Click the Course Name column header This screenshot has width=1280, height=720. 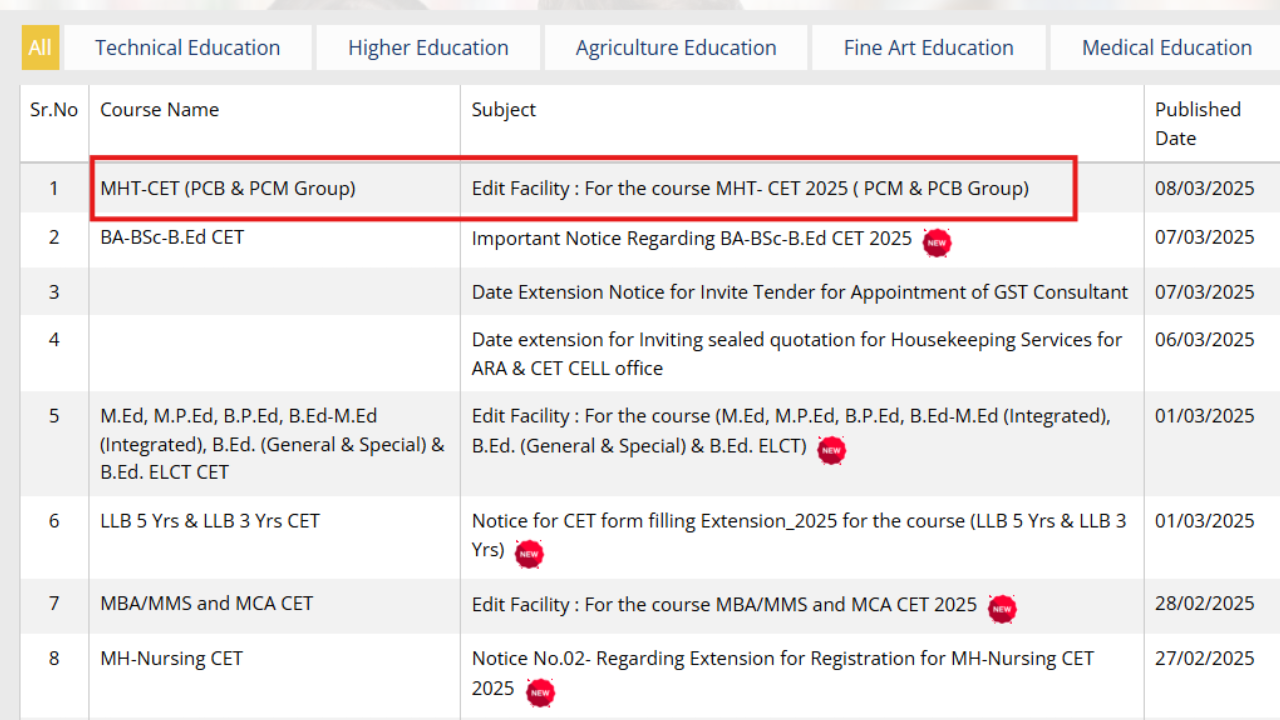pos(159,110)
